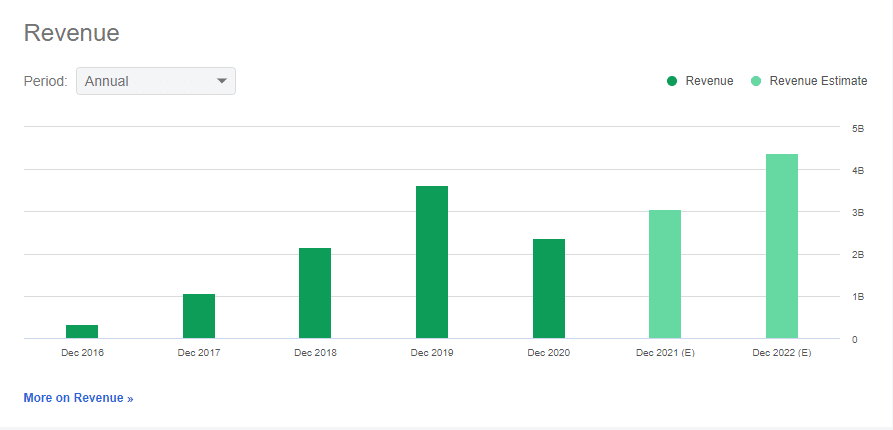Open the More on Revenue link
This screenshot has width=893, height=430.
(x=79, y=398)
